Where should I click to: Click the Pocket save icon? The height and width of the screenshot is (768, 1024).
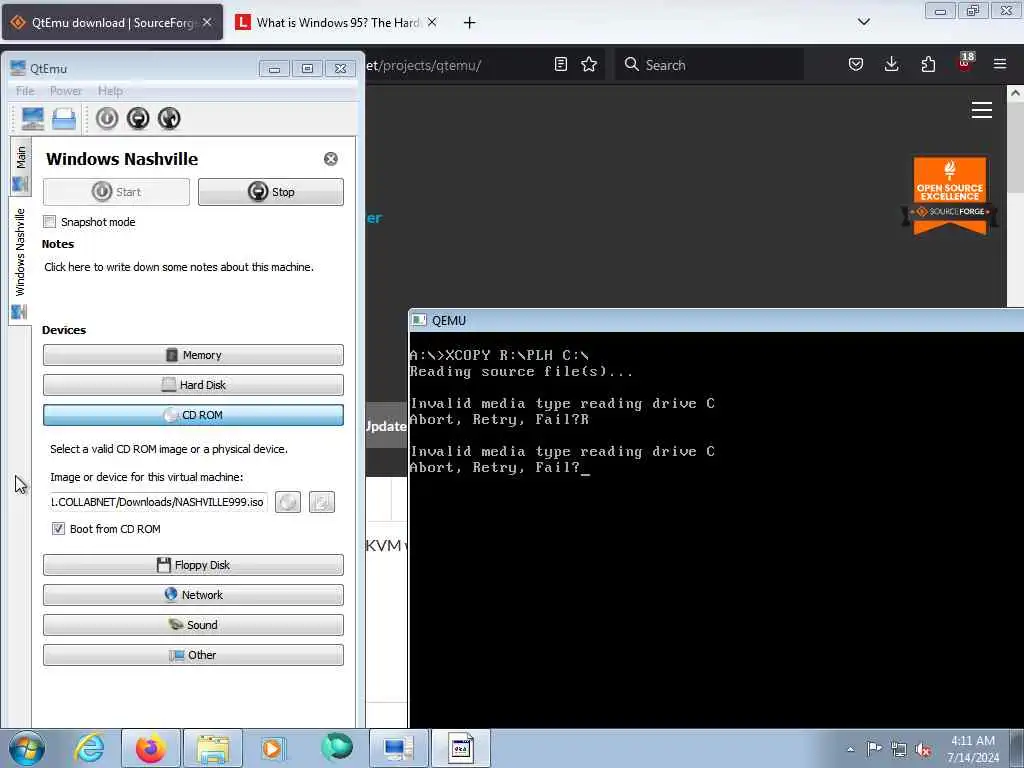[x=856, y=64]
